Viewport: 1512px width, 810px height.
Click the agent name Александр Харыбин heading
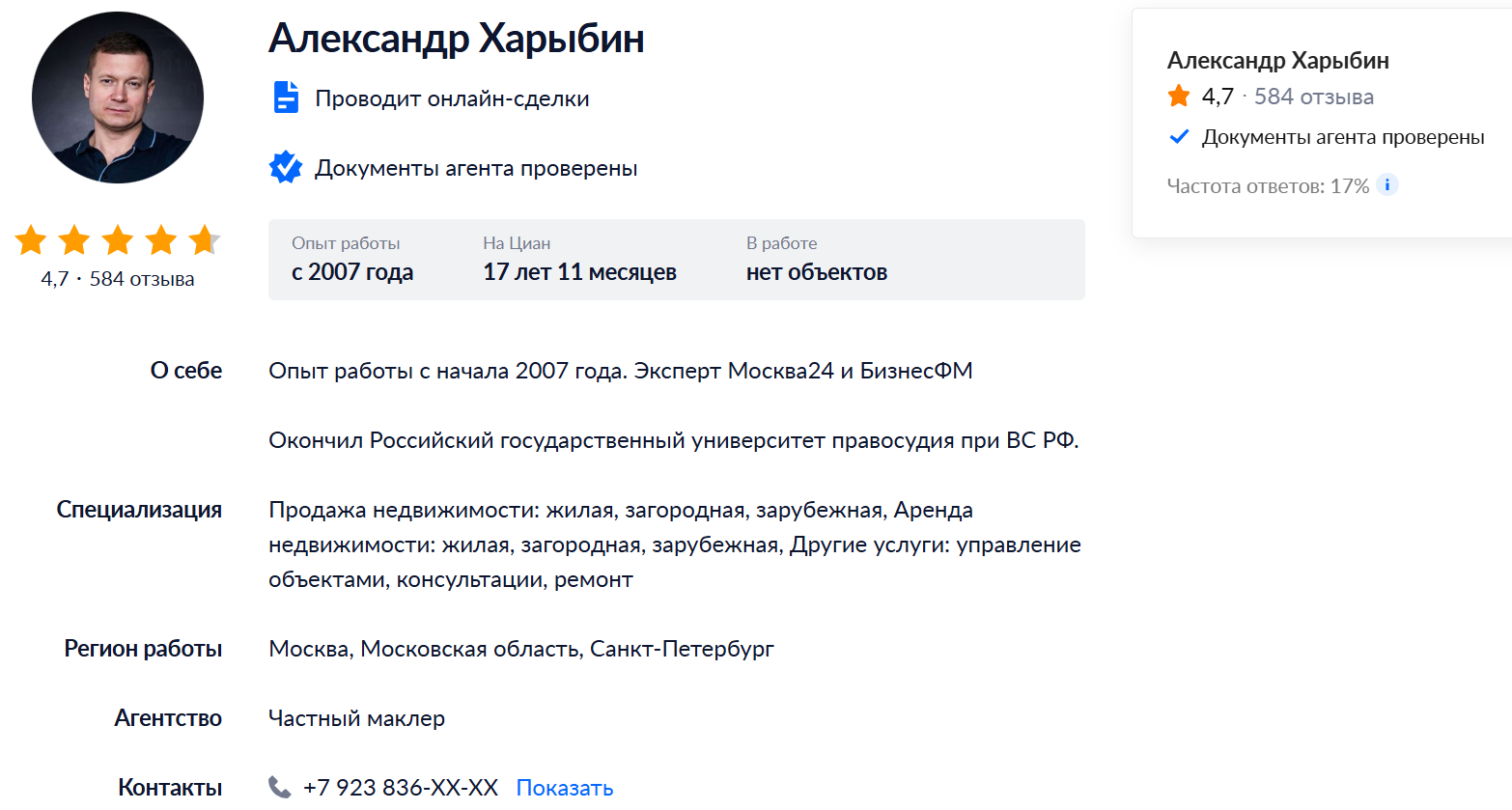(456, 38)
